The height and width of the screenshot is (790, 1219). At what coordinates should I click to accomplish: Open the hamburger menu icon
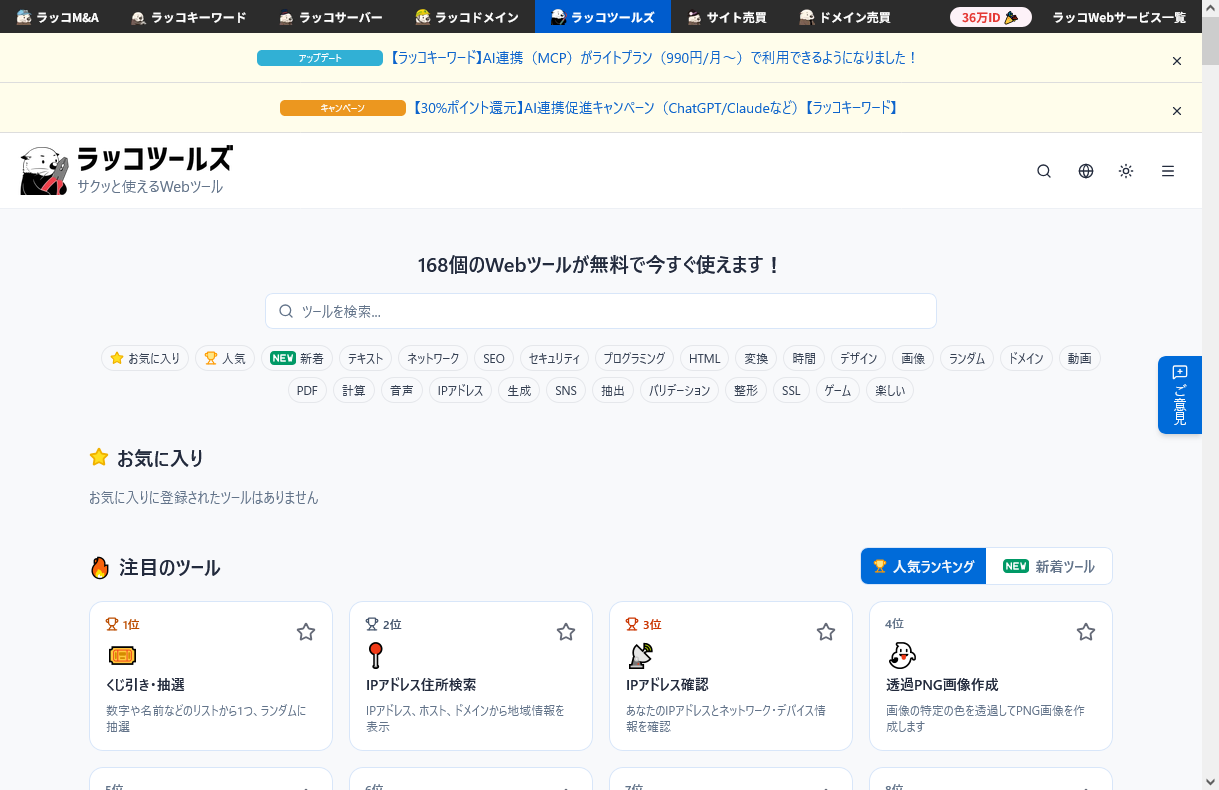[1168, 171]
